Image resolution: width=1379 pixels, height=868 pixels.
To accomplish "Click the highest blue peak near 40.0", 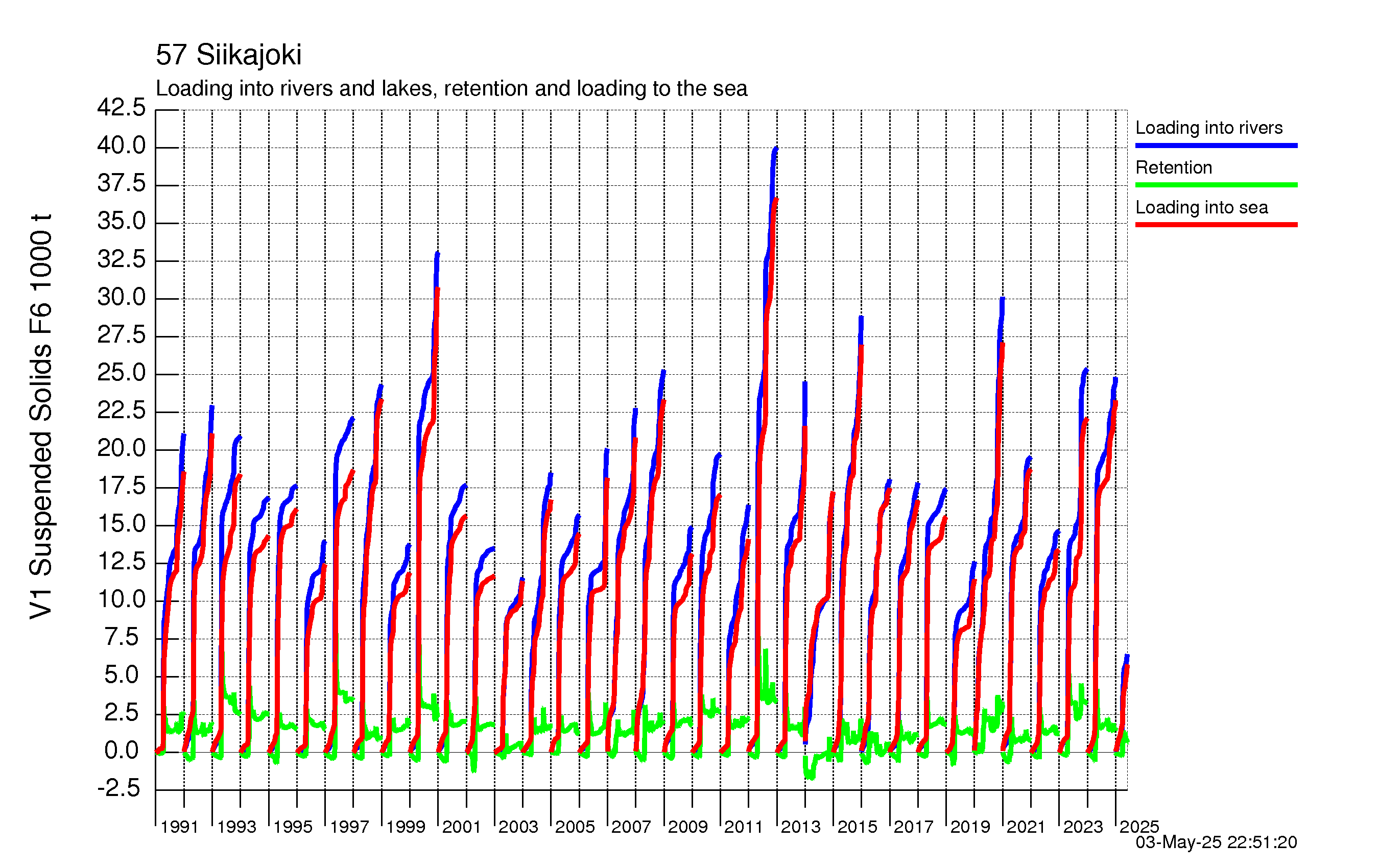I will tap(775, 150).
